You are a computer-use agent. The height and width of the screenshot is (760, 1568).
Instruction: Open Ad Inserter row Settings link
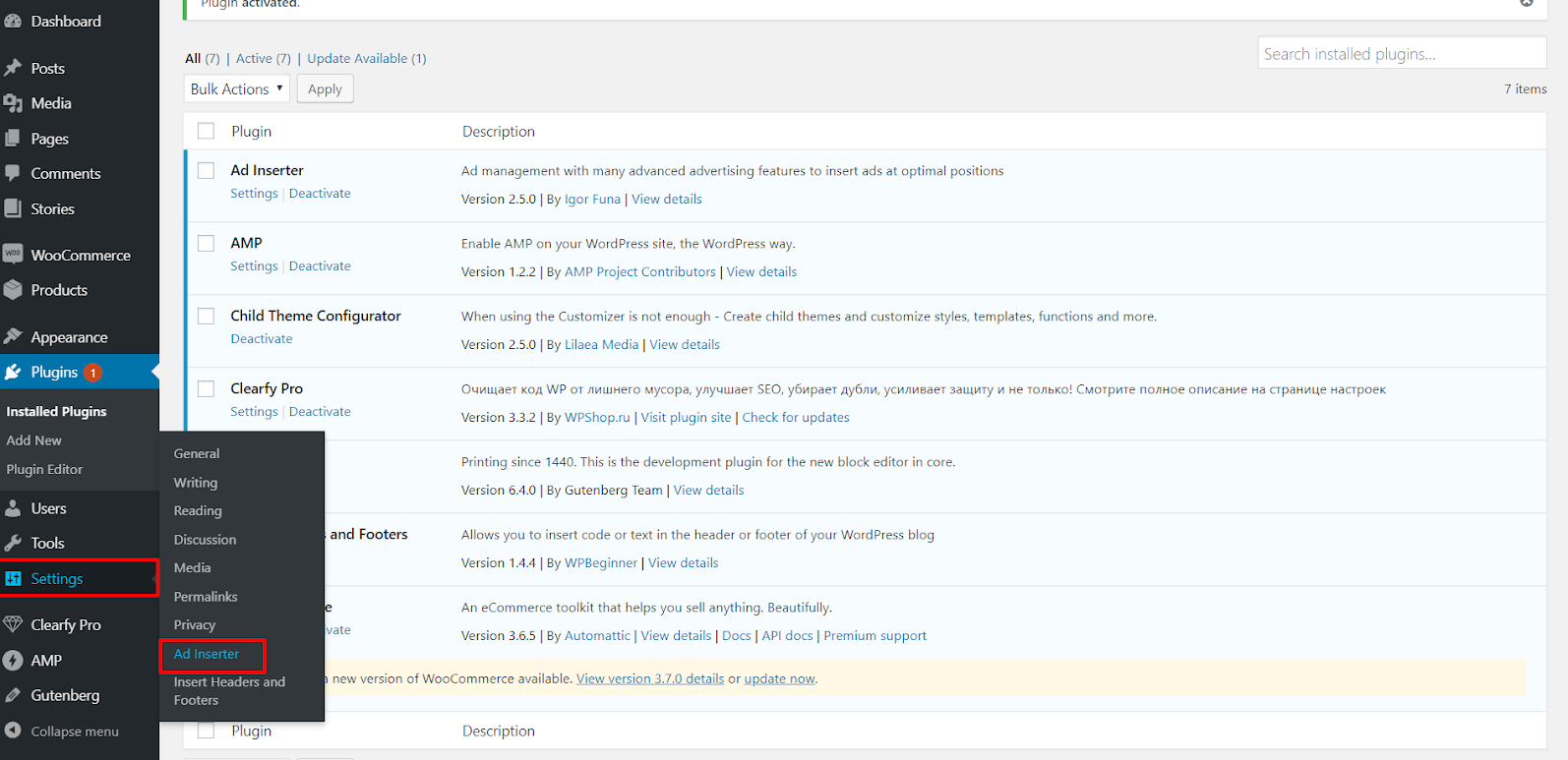[x=254, y=194]
